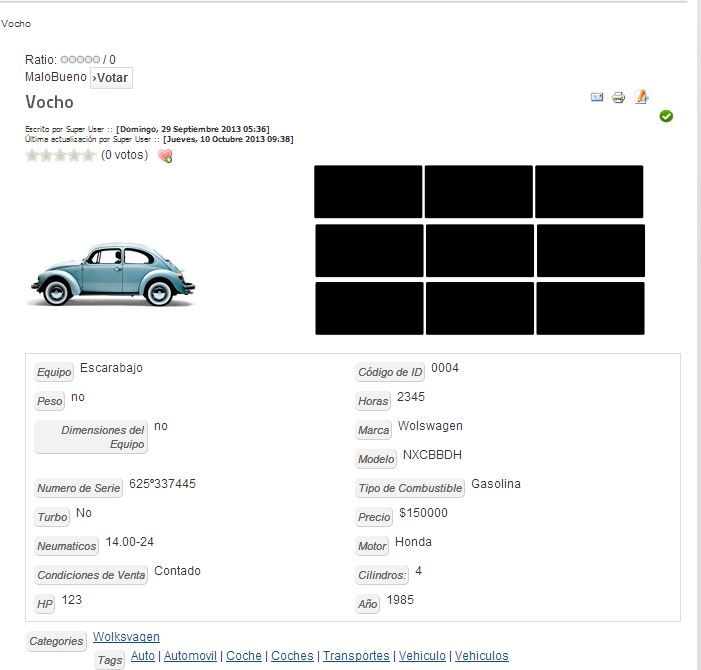Click the Tipo de Combustible label
Screen dimensions: 701x670
pyautogui.click(x=410, y=488)
